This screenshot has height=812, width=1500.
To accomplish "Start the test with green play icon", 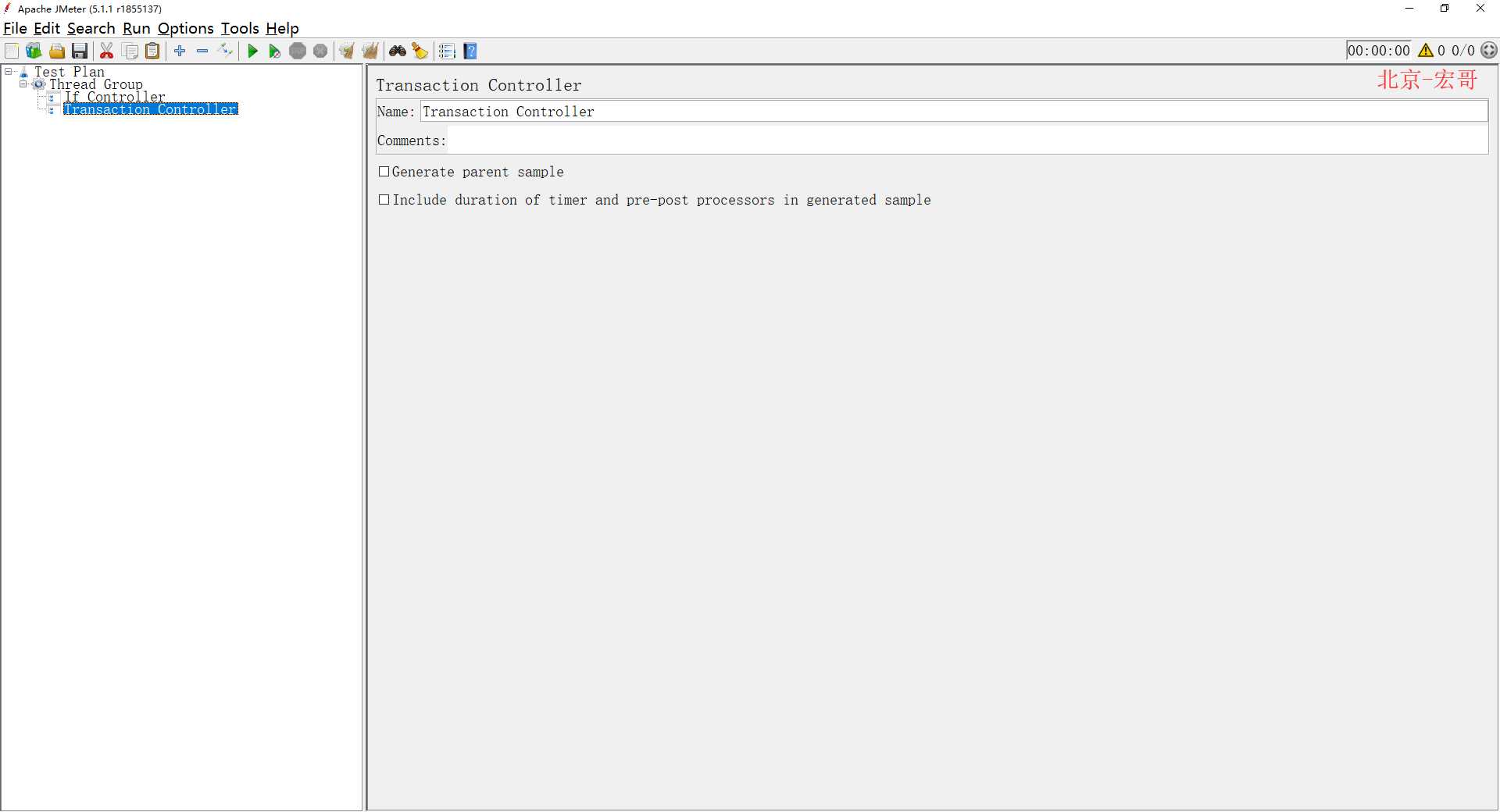I will point(252,51).
